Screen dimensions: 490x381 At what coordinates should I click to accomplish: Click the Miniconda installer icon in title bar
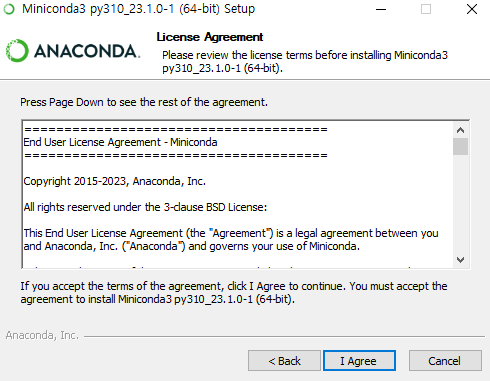pyautogui.click(x=9, y=9)
